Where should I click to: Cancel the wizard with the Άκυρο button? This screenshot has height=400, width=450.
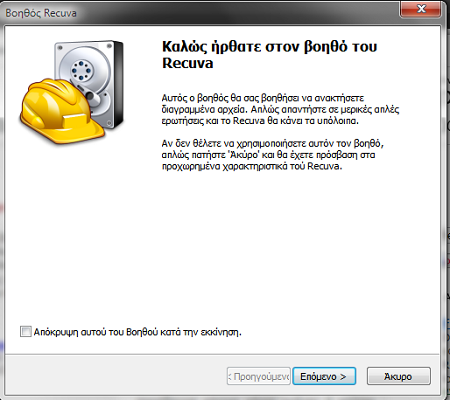click(x=398, y=376)
